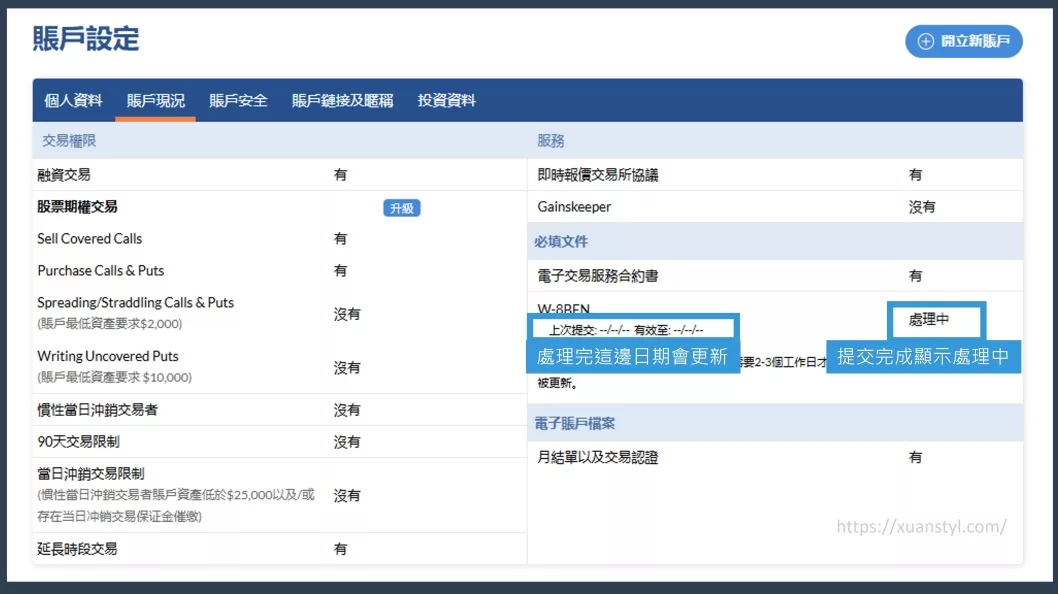
Task: Click the 賬戶設定 page title
Action: (86, 38)
